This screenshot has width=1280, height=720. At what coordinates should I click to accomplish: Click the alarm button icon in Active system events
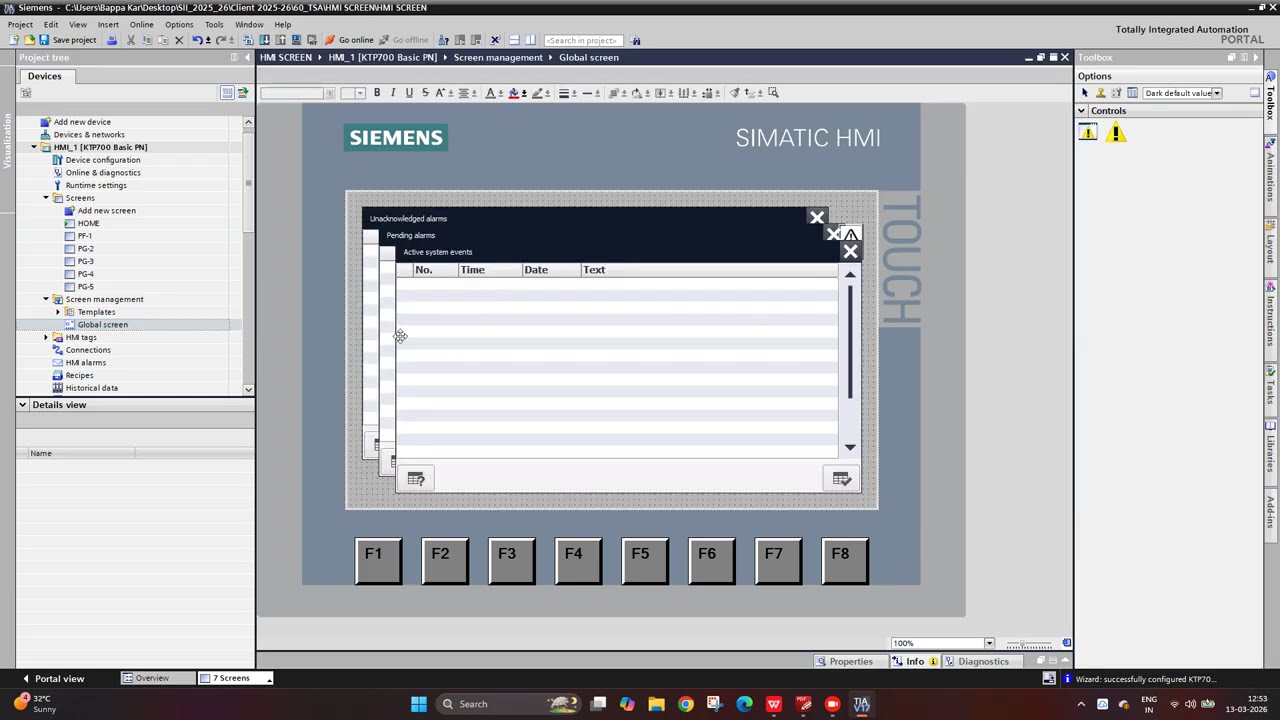click(416, 479)
